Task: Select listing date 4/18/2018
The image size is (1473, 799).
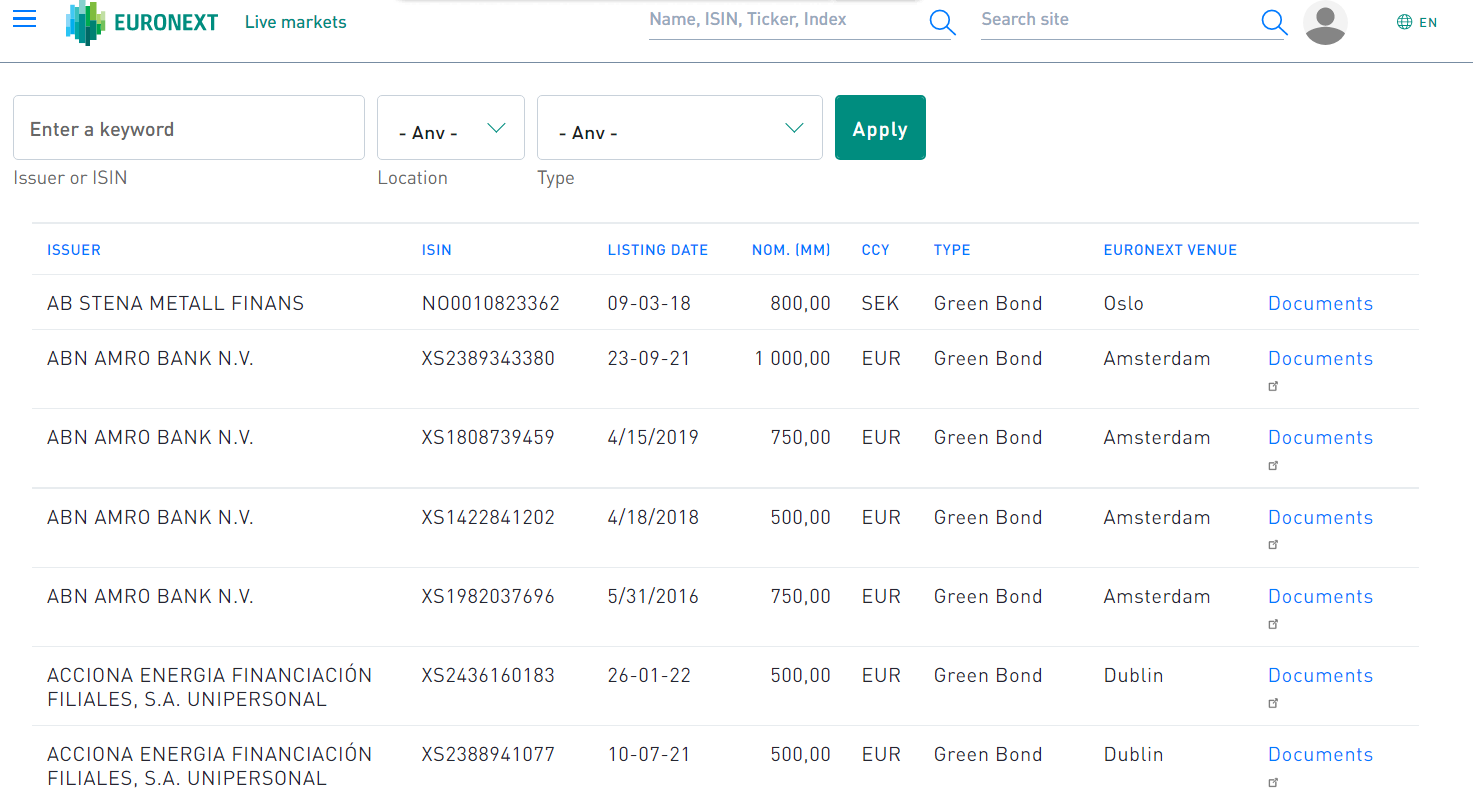Action: [653, 517]
